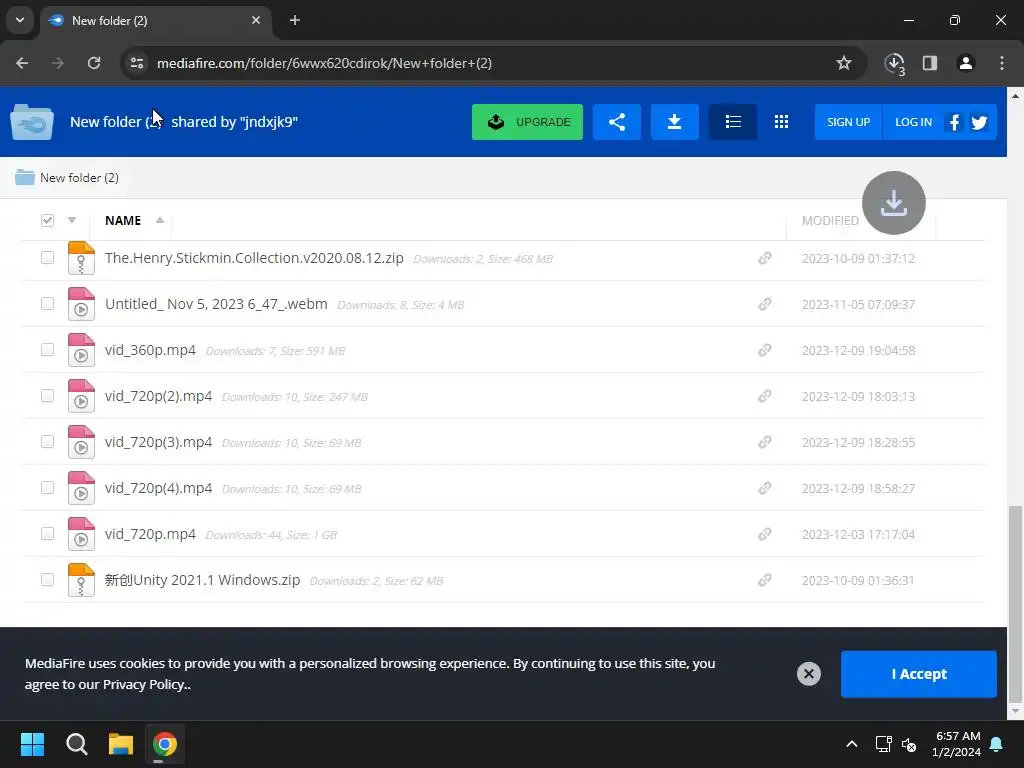Click SIGN UP
The image size is (1024, 768).
pos(848,122)
